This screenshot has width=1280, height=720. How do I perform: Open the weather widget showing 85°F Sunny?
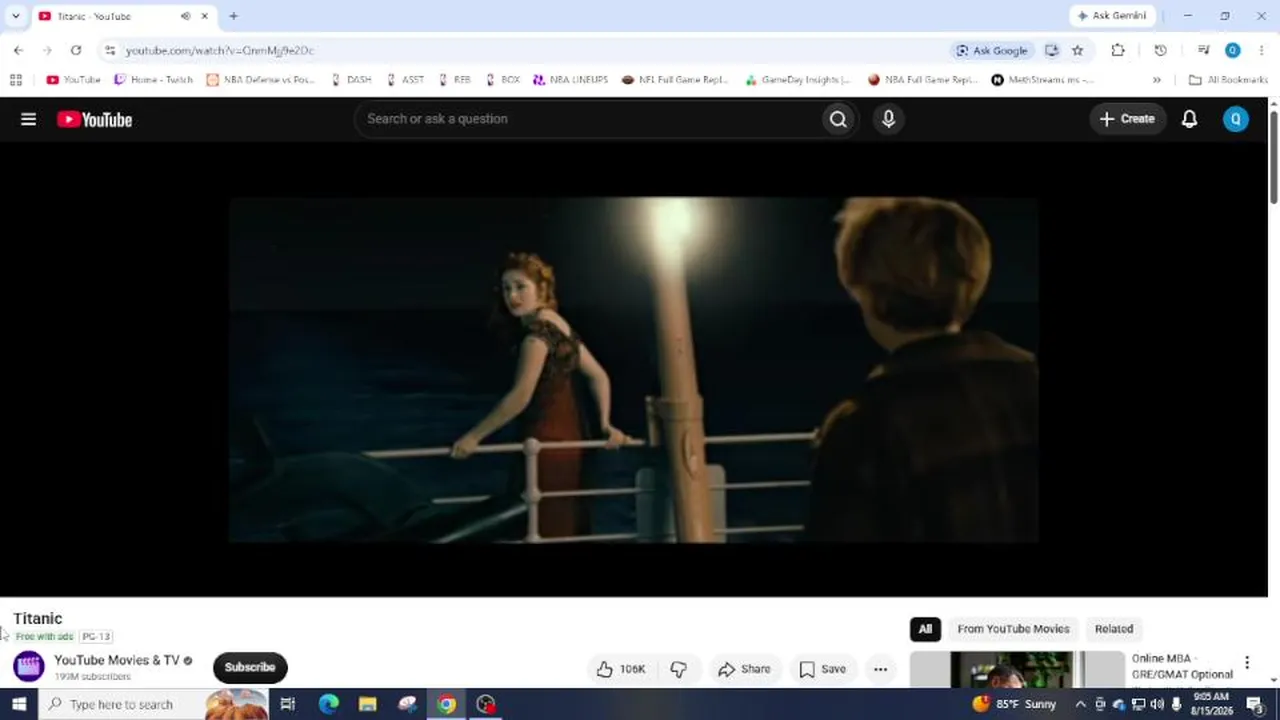(x=1013, y=704)
